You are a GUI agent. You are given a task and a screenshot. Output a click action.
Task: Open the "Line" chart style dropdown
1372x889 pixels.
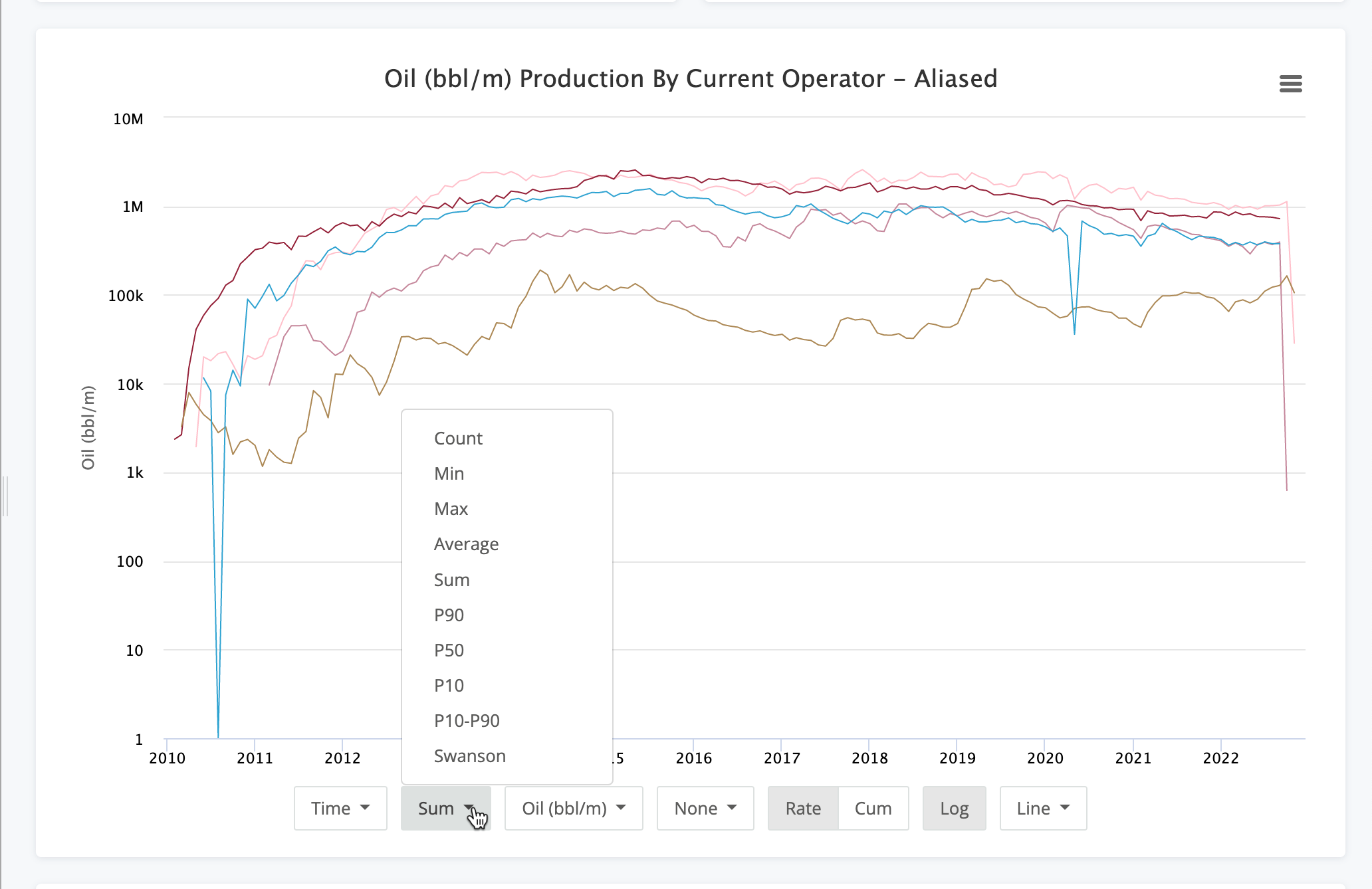pos(1042,808)
